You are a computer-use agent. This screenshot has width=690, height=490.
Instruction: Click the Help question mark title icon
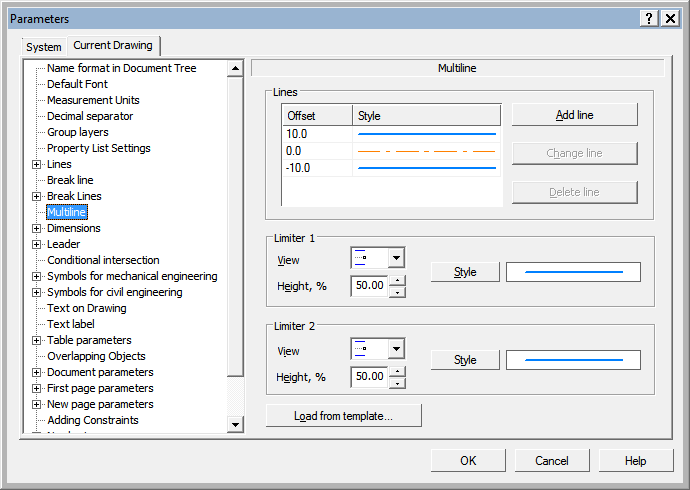click(x=648, y=19)
